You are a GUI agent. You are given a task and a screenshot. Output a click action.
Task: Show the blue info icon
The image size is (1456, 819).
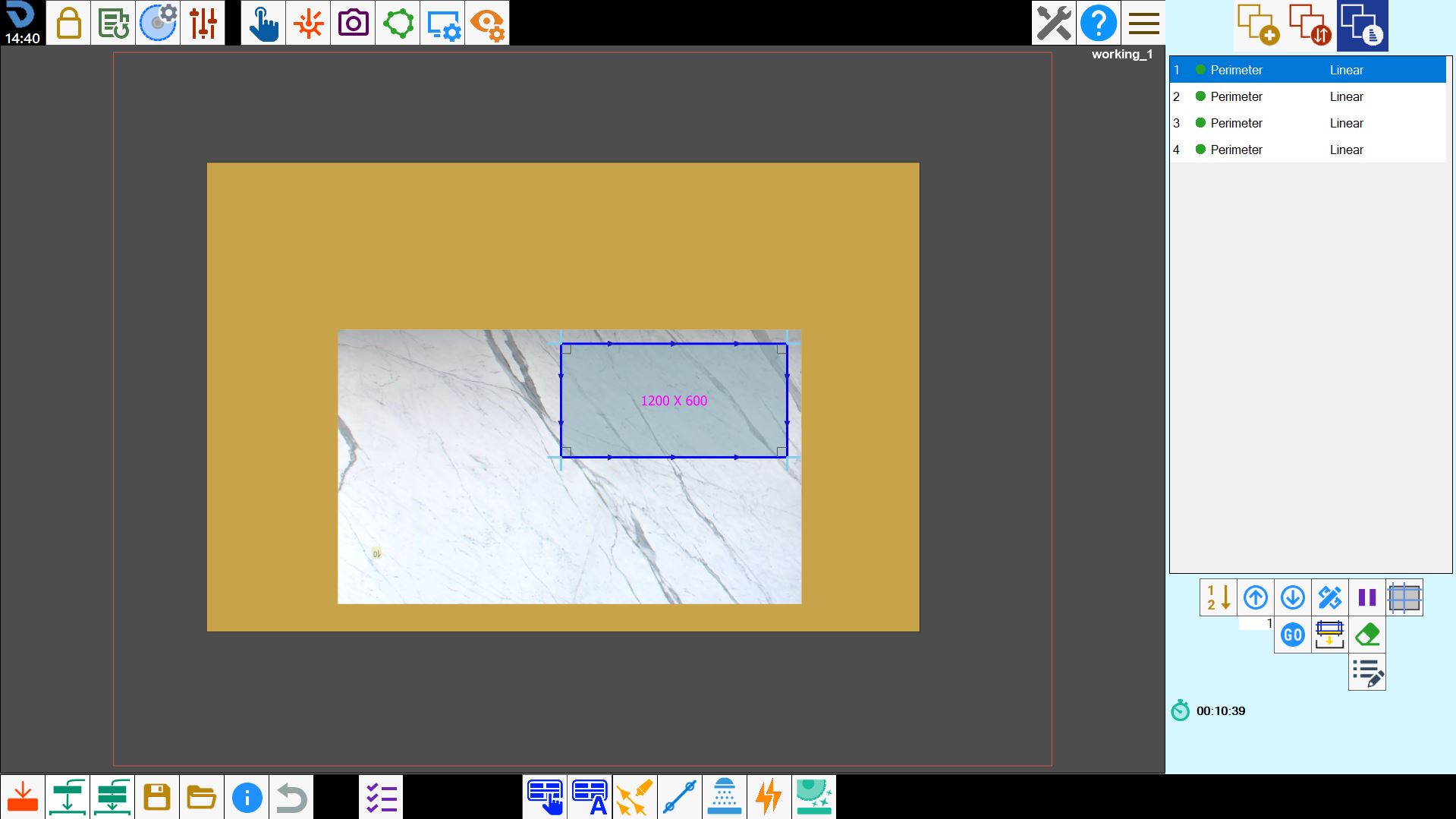pyautogui.click(x=247, y=797)
